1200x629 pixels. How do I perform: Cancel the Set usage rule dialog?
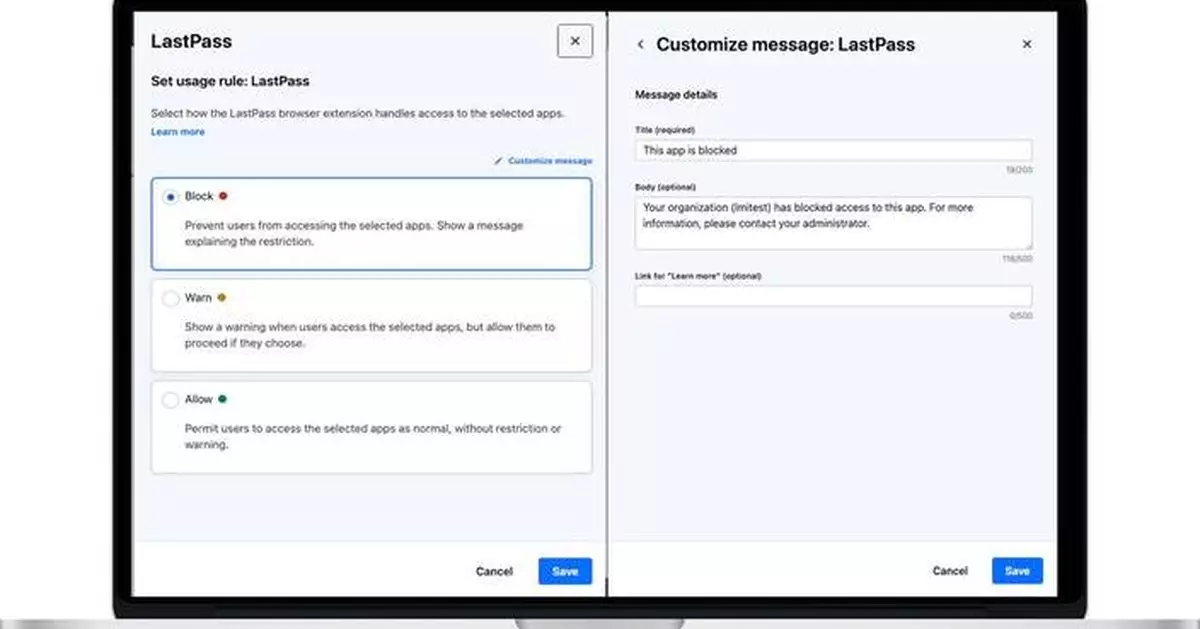(493, 571)
